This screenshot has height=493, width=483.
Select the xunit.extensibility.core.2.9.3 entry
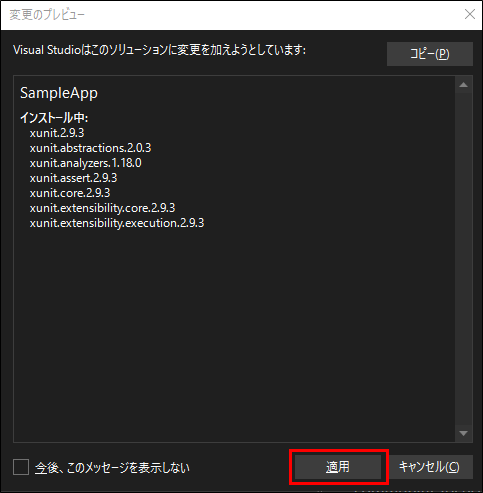102,208
